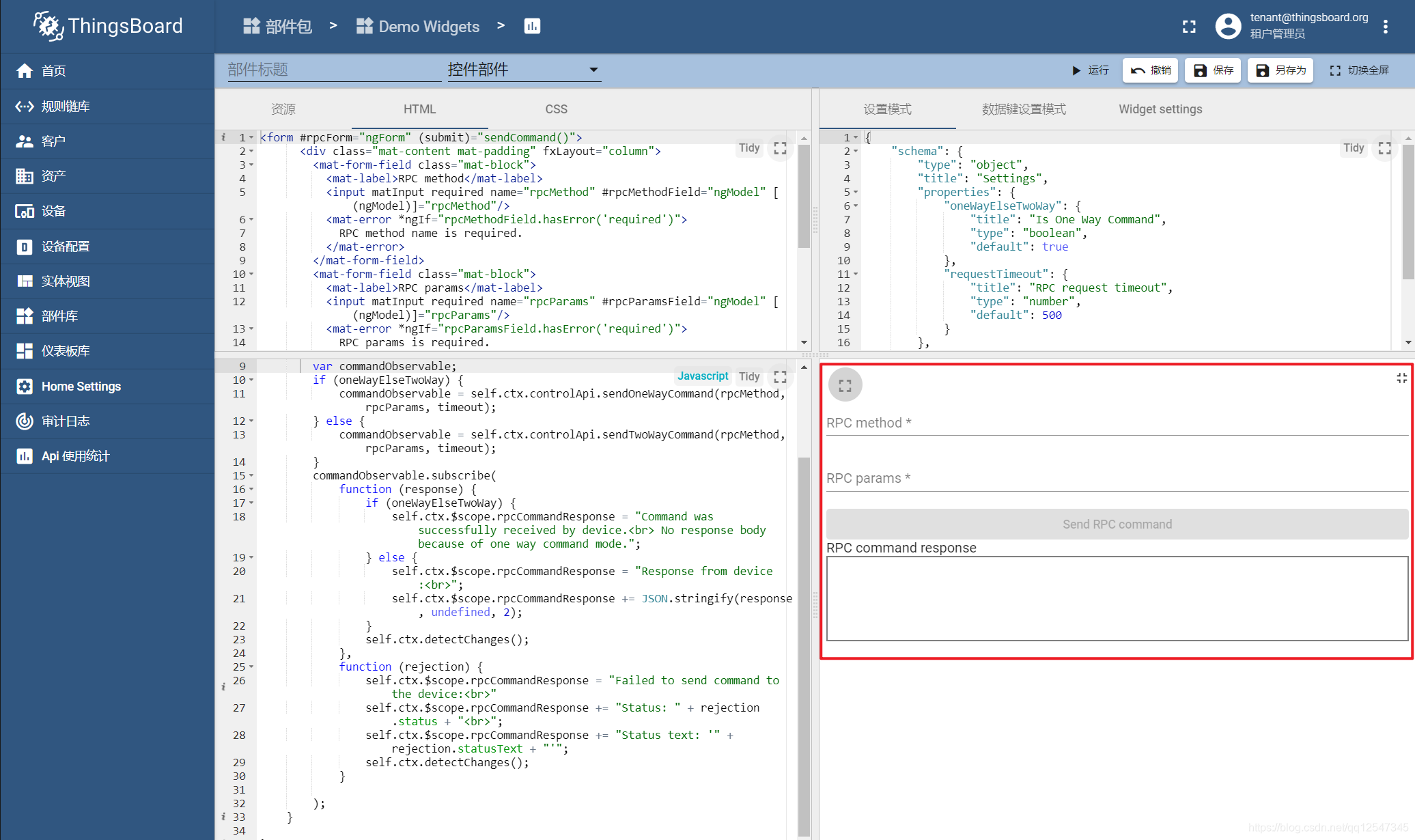Image resolution: width=1415 pixels, height=840 pixels.
Task: Expand the settings schema editor fullscreen
Action: coord(1384,148)
